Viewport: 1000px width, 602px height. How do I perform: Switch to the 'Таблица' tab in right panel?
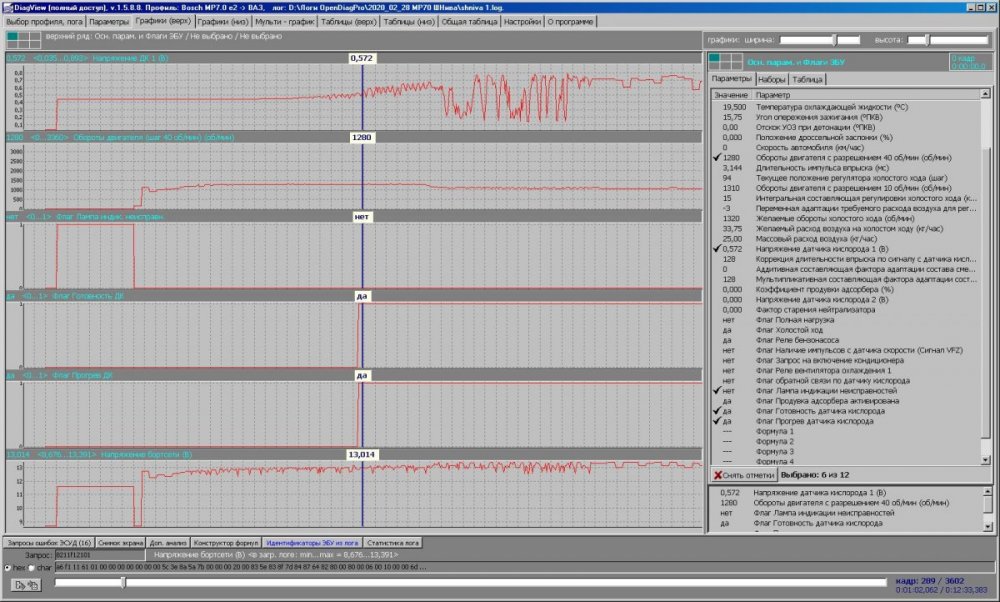click(x=806, y=79)
